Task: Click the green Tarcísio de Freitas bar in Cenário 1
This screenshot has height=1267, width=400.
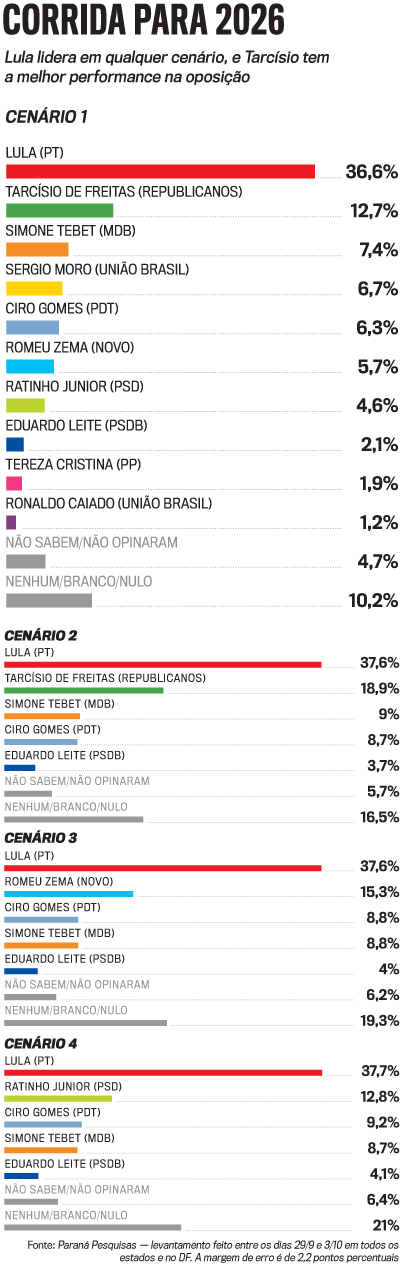Action: coord(59,210)
